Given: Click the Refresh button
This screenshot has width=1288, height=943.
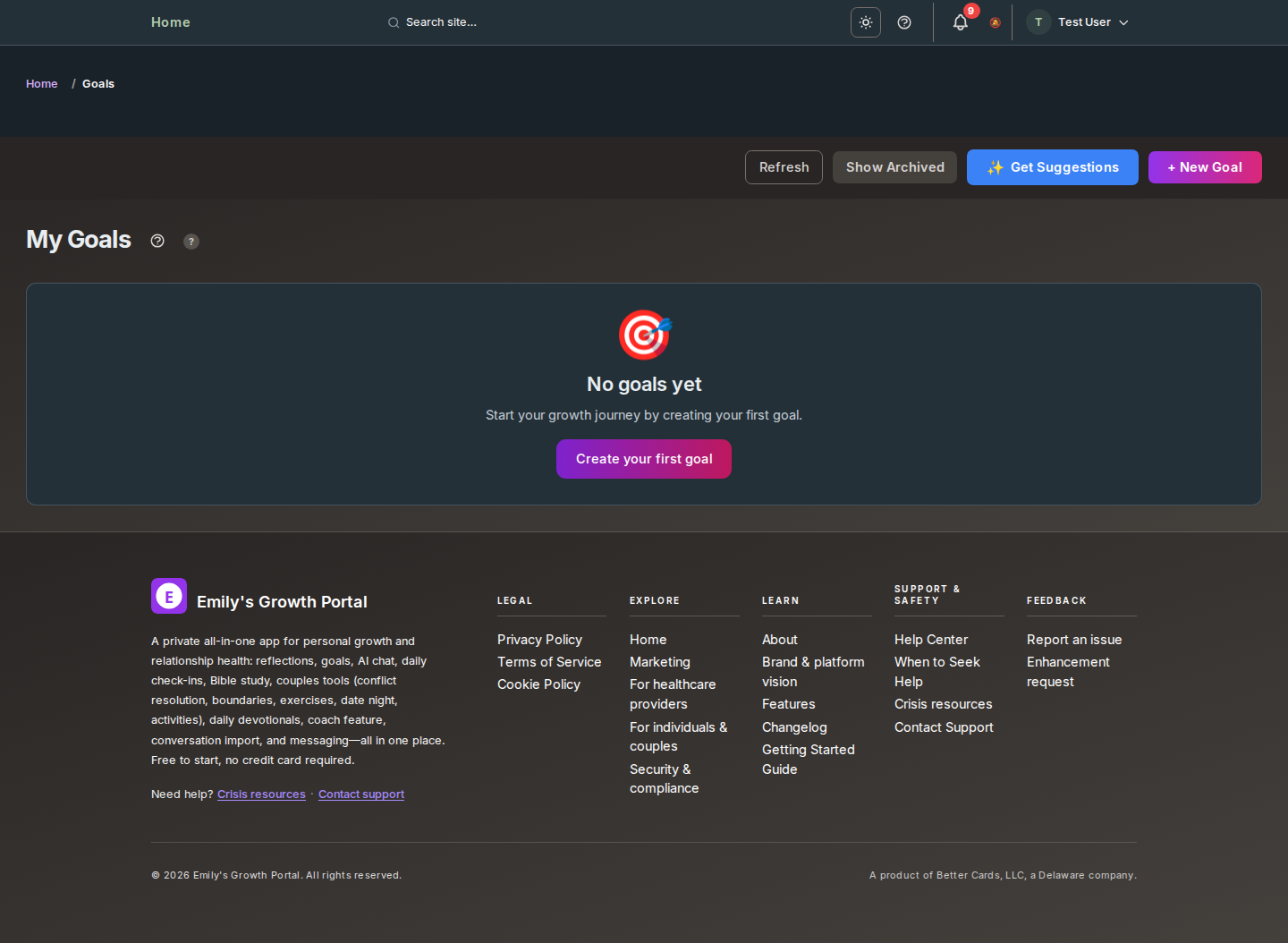Looking at the screenshot, I should point(784,167).
